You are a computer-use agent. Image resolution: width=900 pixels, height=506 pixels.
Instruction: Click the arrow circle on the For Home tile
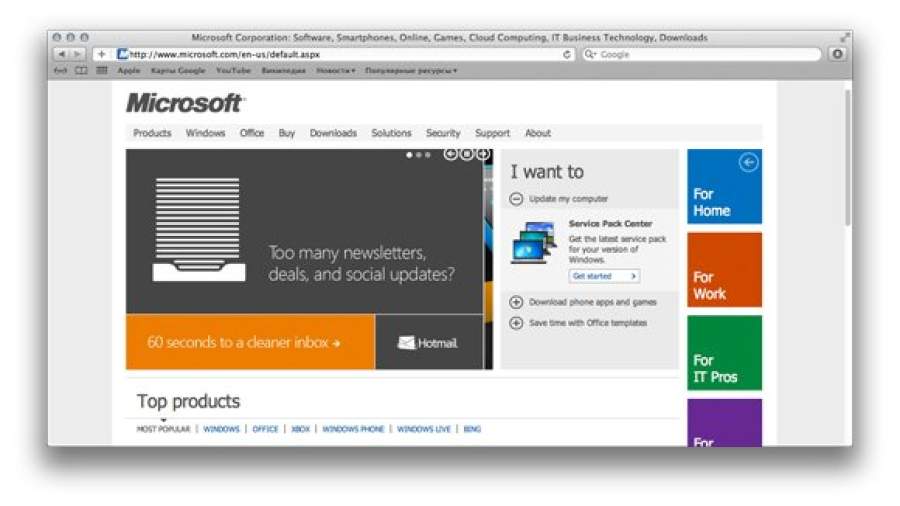click(x=748, y=163)
